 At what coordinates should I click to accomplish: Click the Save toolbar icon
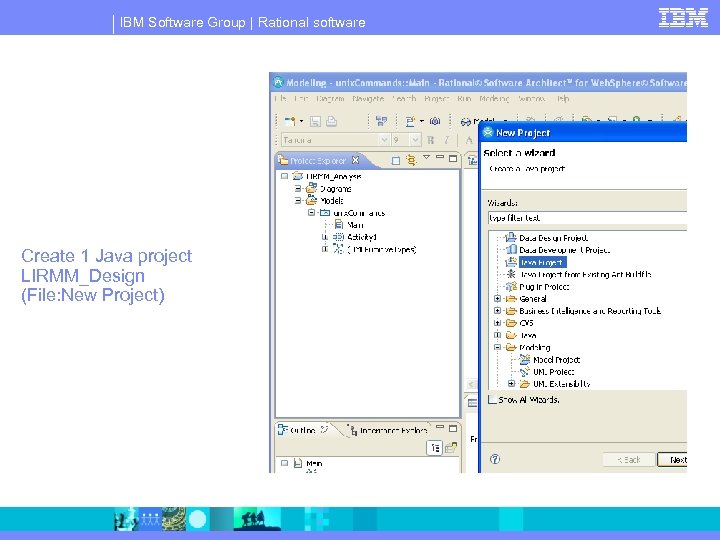tap(315, 121)
